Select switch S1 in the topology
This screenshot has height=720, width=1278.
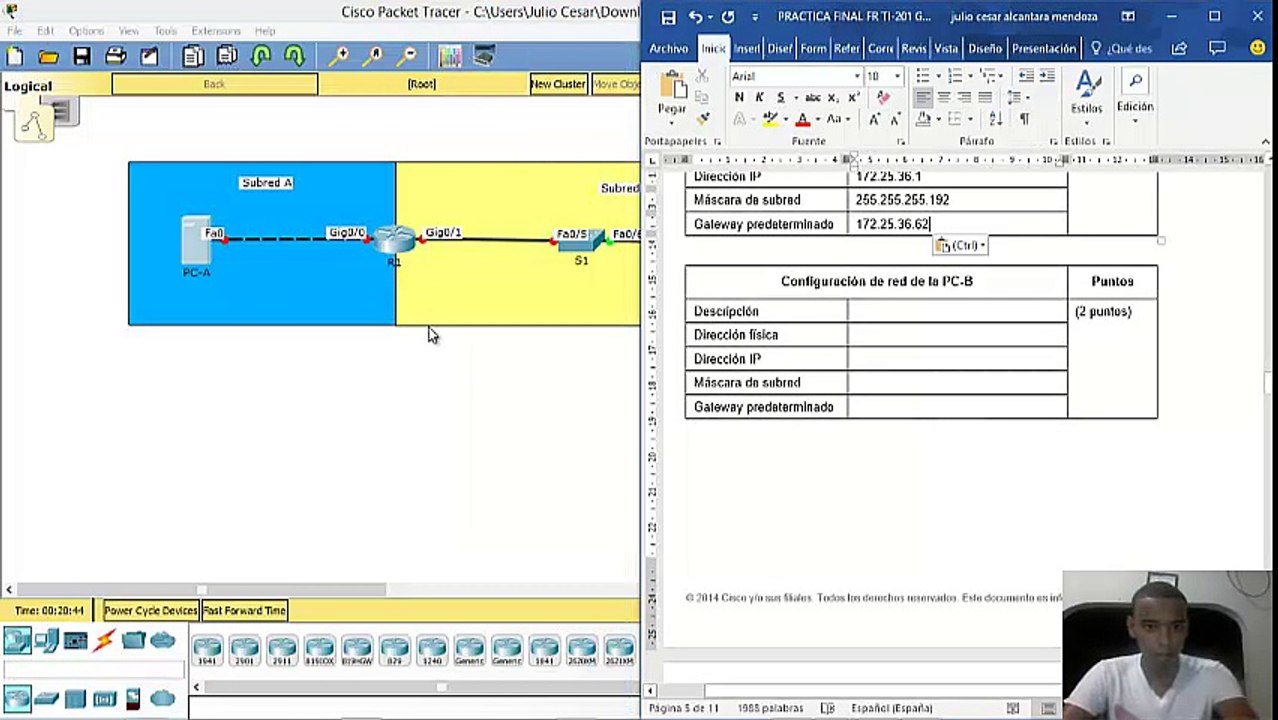582,241
